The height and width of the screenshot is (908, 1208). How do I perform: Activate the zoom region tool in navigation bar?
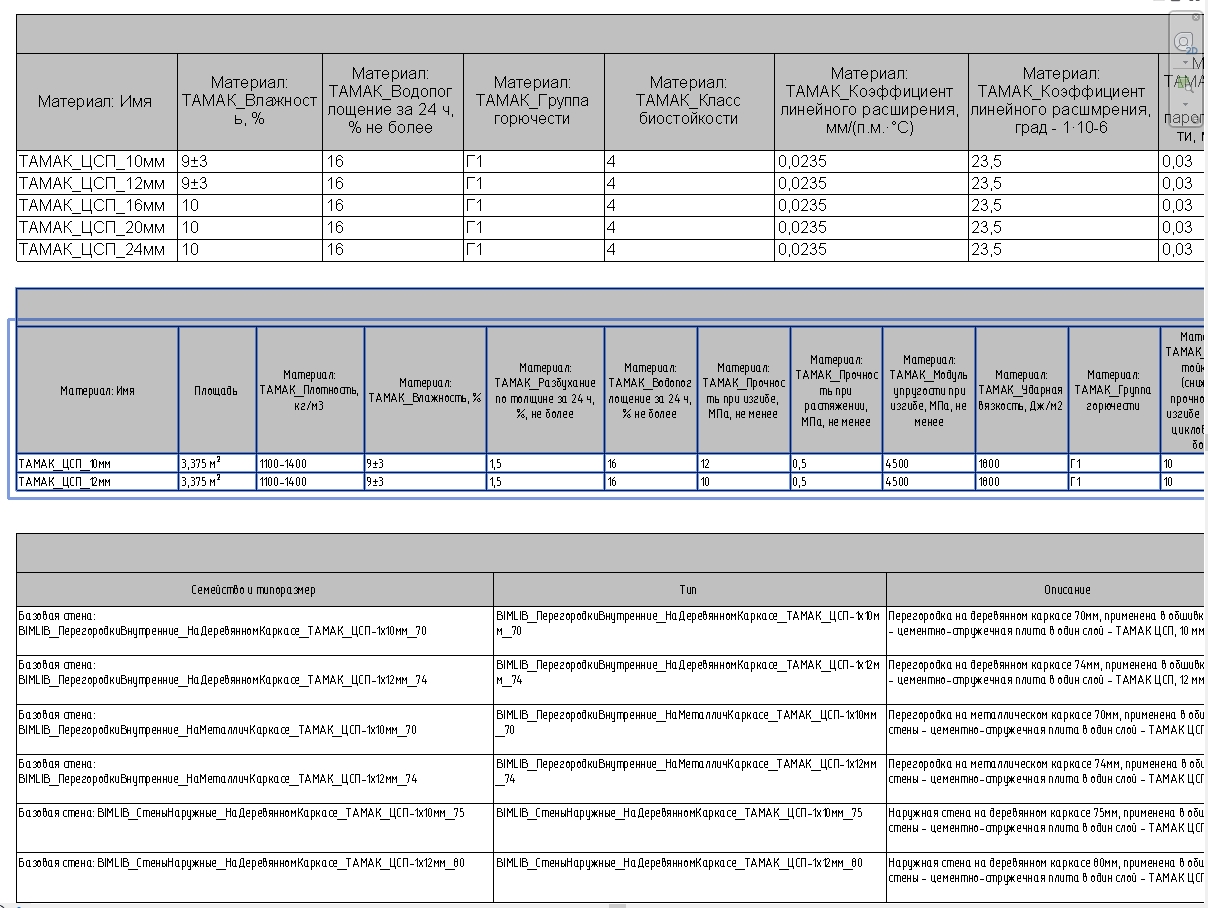[x=1184, y=83]
